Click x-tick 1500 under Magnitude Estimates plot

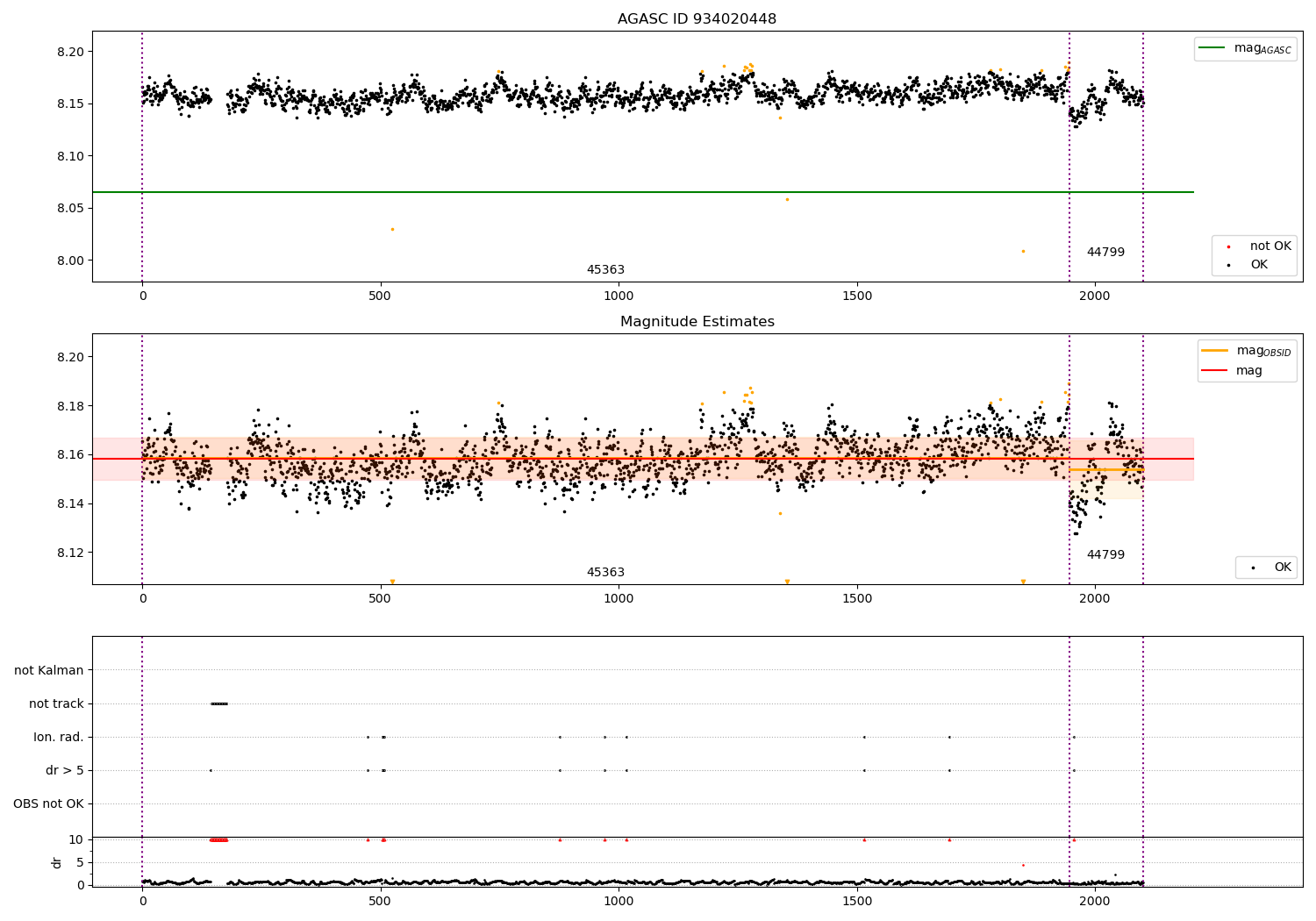pos(857,599)
